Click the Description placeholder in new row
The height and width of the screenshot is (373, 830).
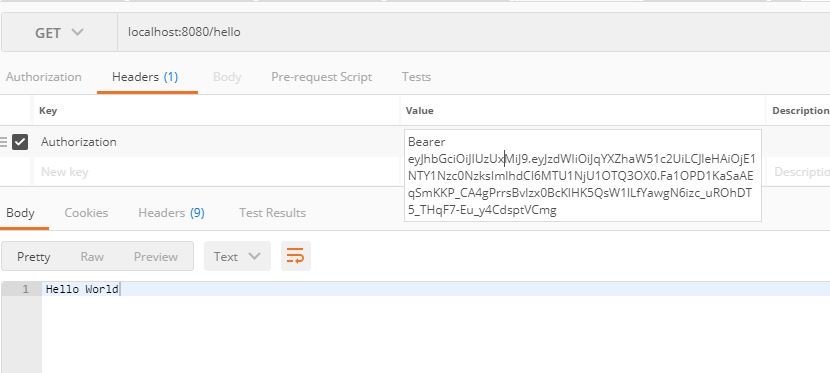click(x=801, y=172)
